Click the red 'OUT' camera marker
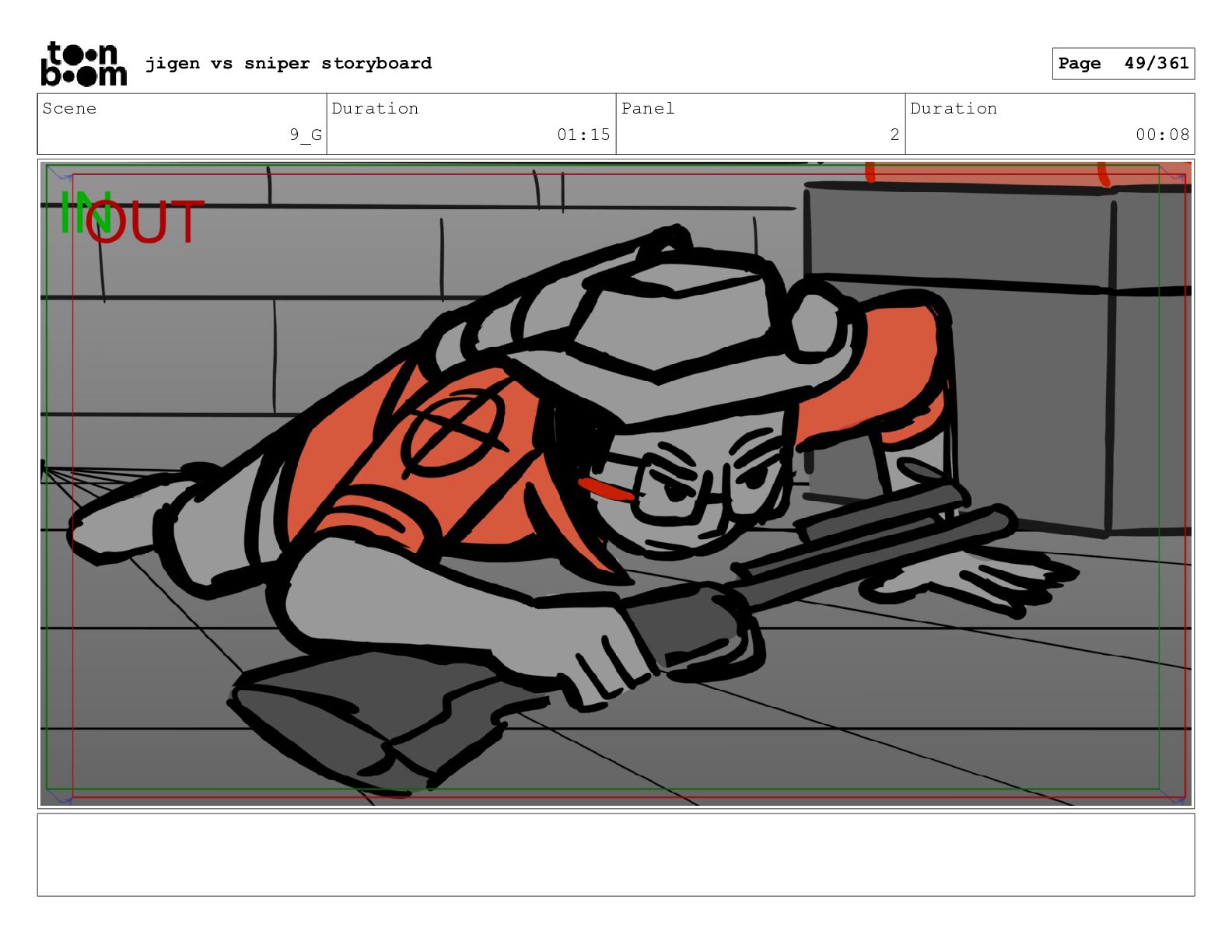This screenshot has height=952, width=1232. 145,222
